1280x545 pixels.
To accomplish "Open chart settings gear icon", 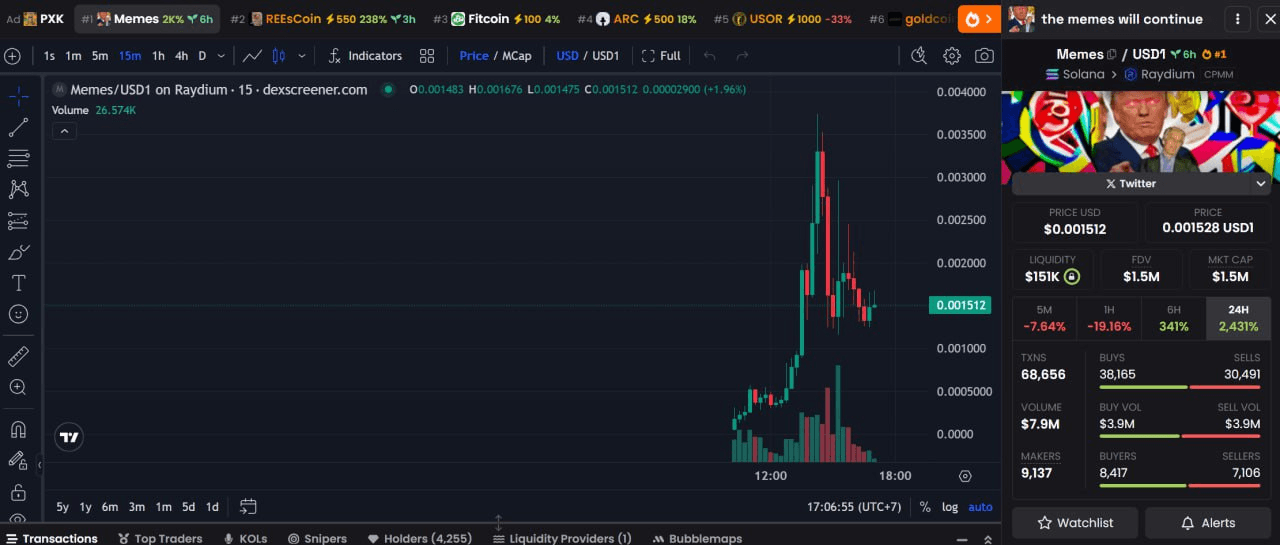I will 952,56.
